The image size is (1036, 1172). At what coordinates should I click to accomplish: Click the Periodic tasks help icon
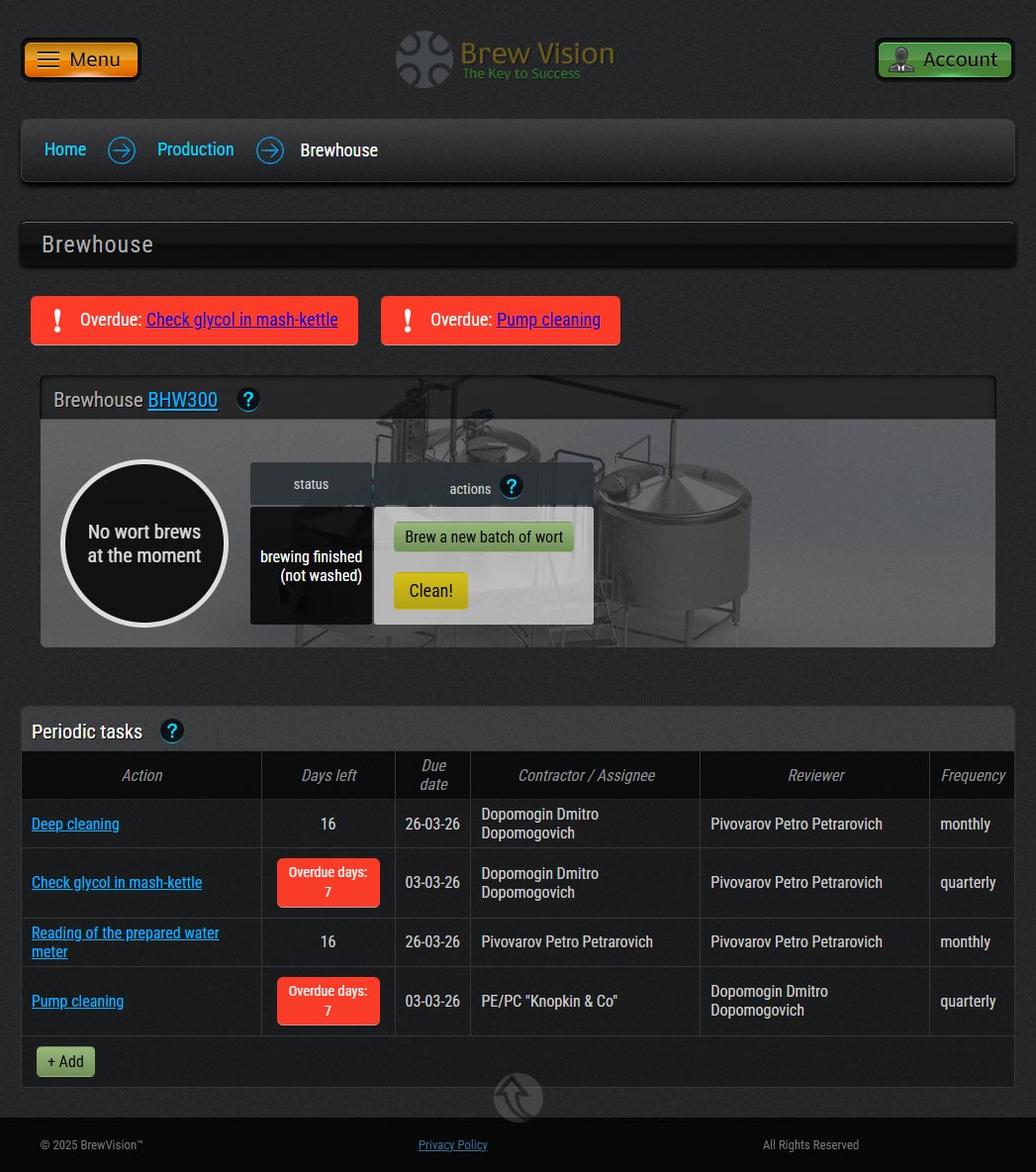coord(172,732)
